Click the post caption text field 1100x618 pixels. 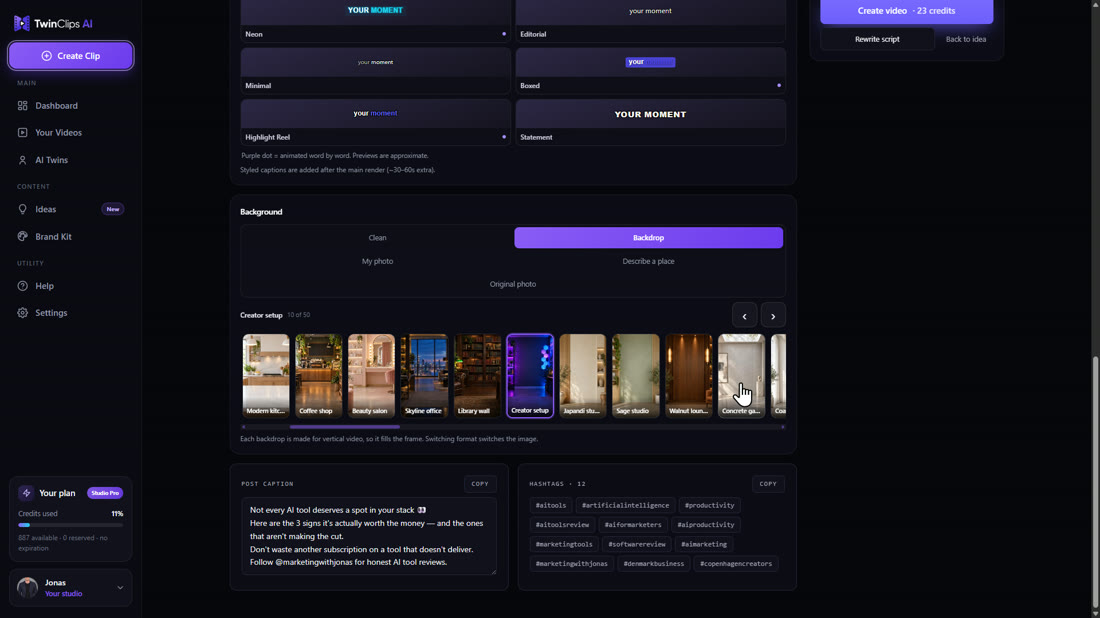(x=369, y=536)
